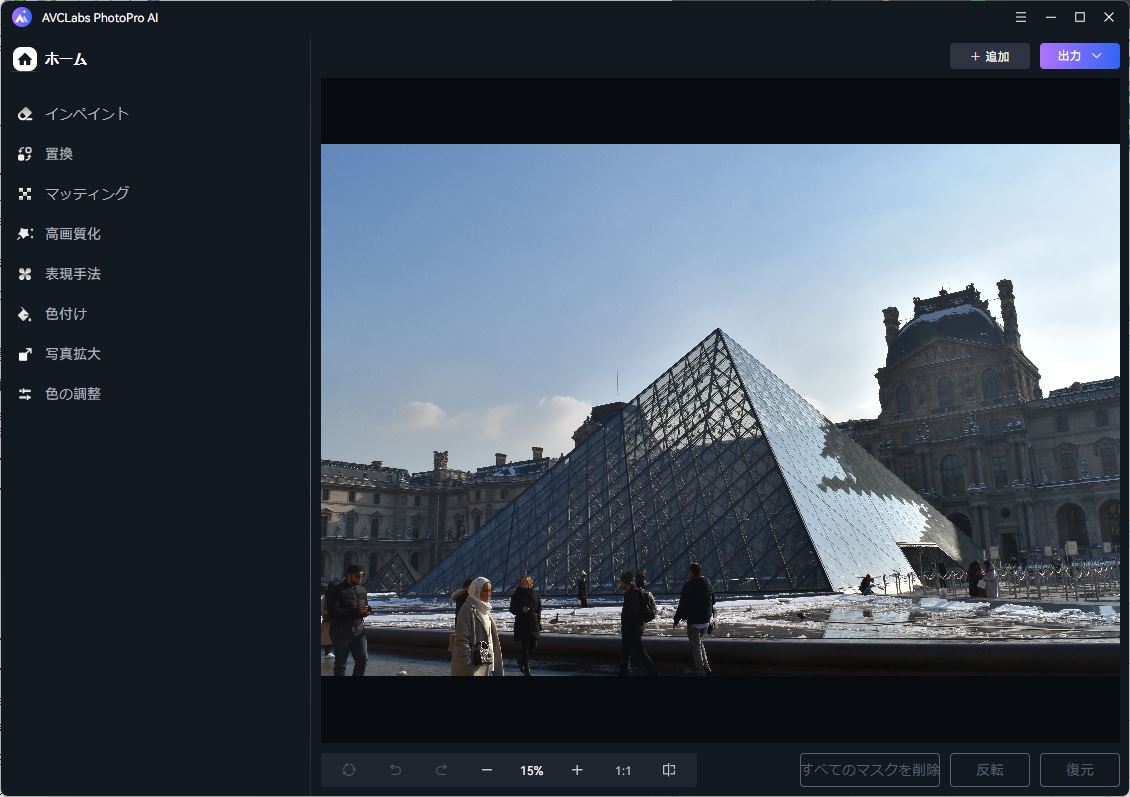
Task: Open the 表現手法 menu item
Action: [x=73, y=274]
